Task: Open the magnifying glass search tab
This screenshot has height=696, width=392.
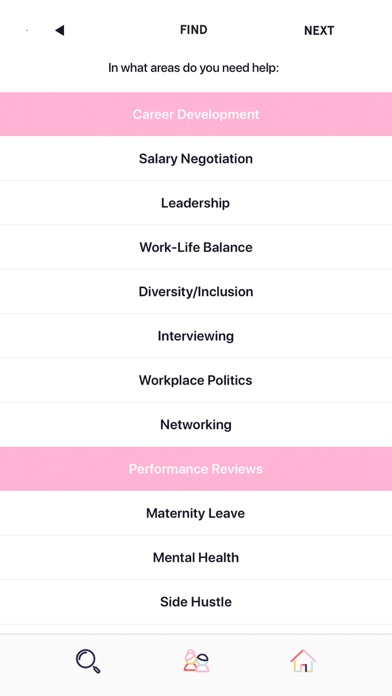Action: (x=88, y=661)
